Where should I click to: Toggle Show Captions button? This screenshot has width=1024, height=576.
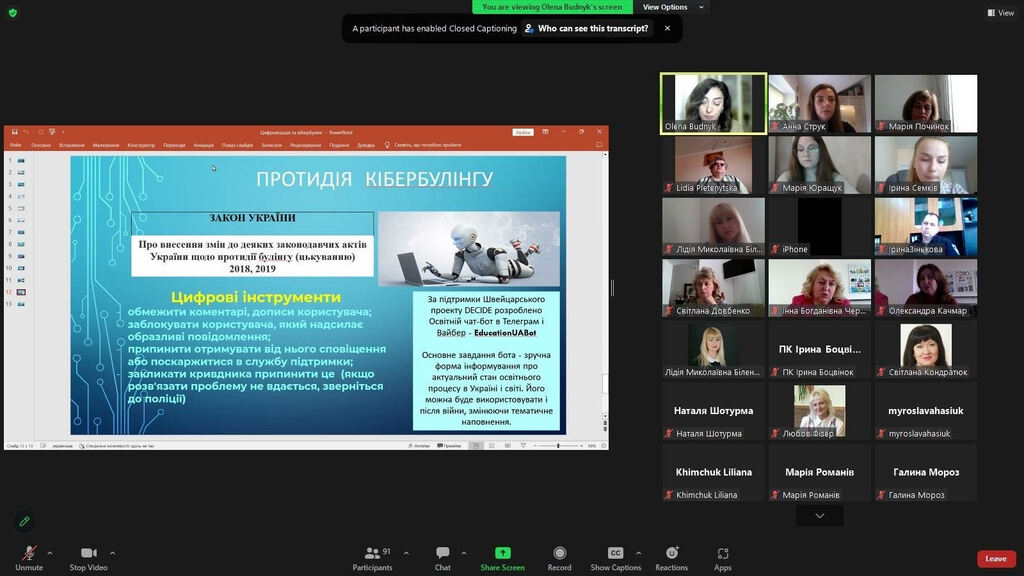pyautogui.click(x=615, y=558)
